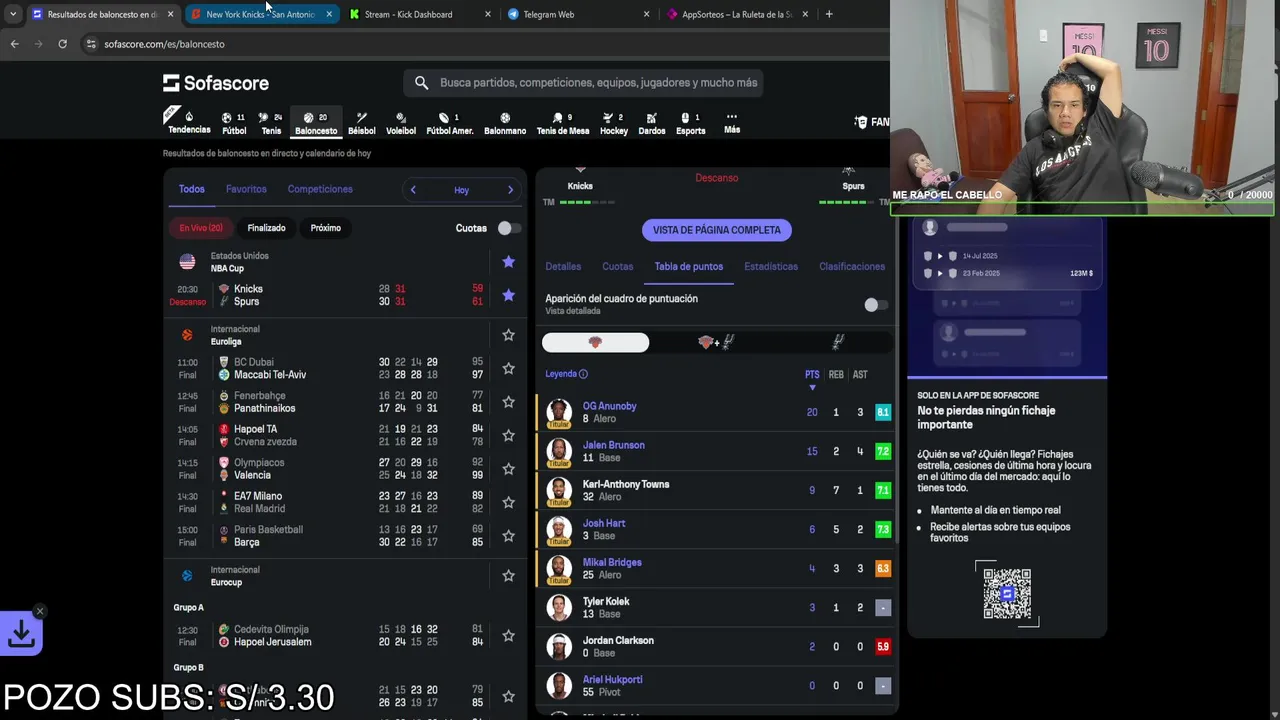Open the Tendencias section
The width and height of the screenshot is (1280, 720).
[189, 123]
